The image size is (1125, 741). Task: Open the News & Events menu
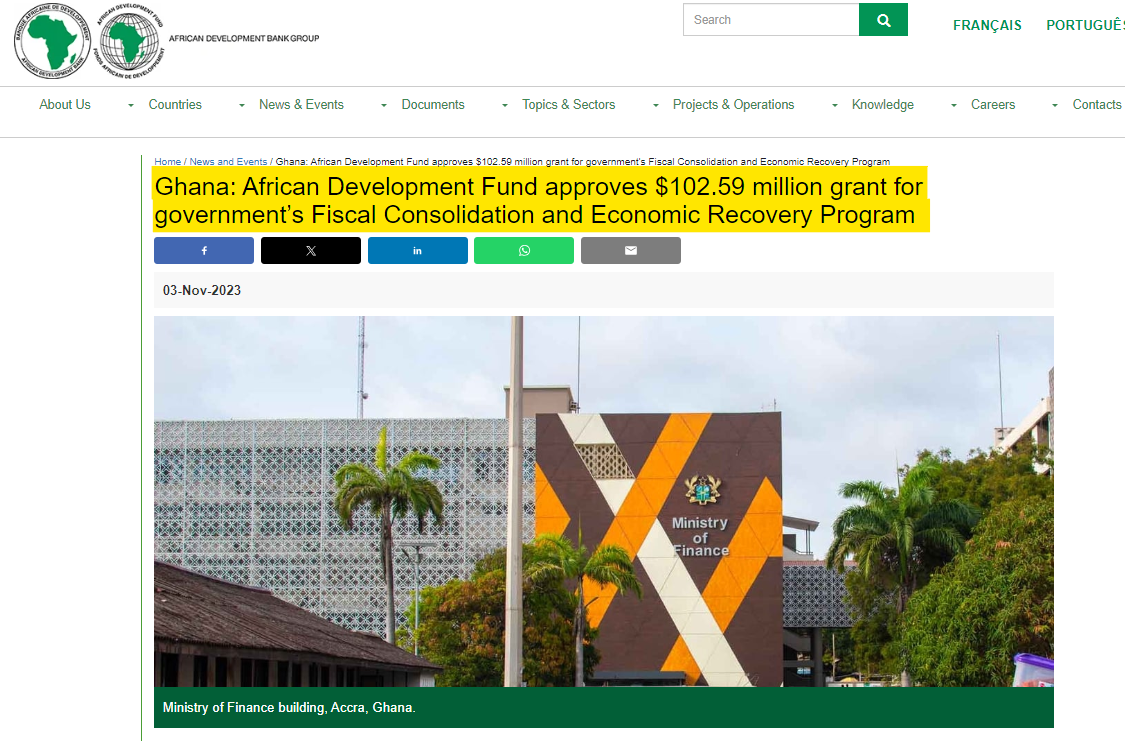(x=301, y=105)
